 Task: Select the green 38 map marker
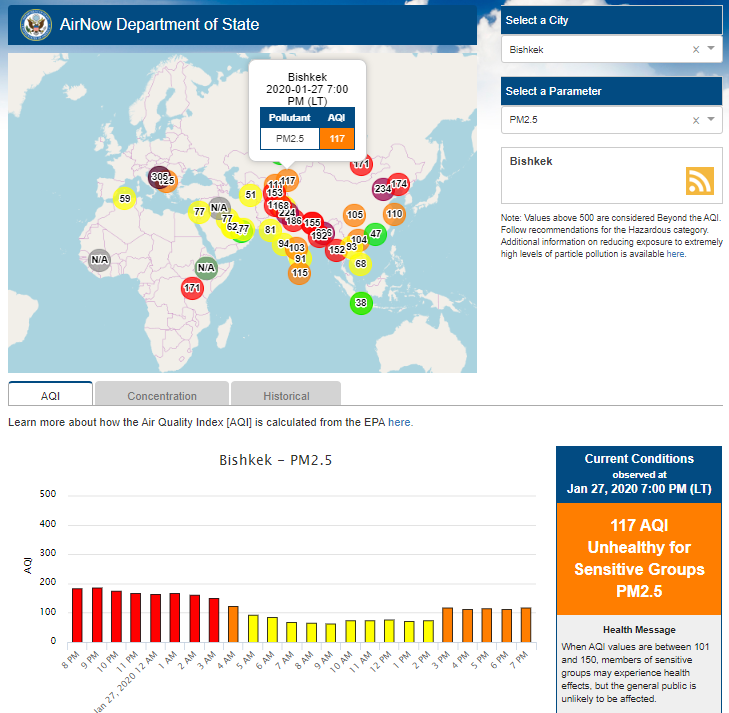361,303
